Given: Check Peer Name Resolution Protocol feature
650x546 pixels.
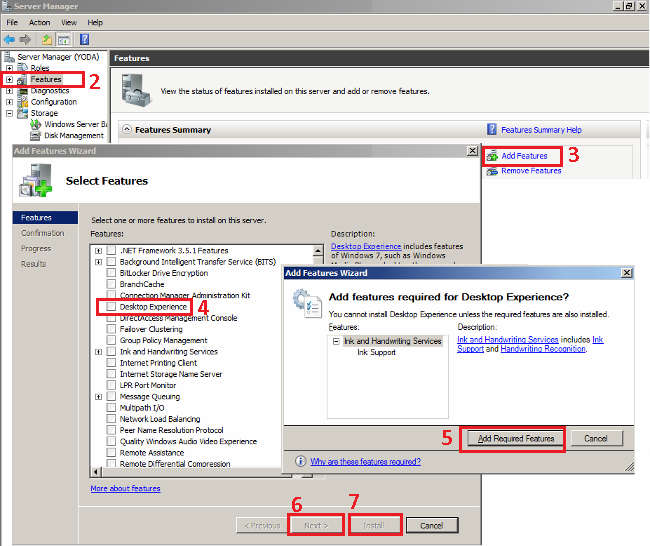Looking at the screenshot, I should click(111, 430).
